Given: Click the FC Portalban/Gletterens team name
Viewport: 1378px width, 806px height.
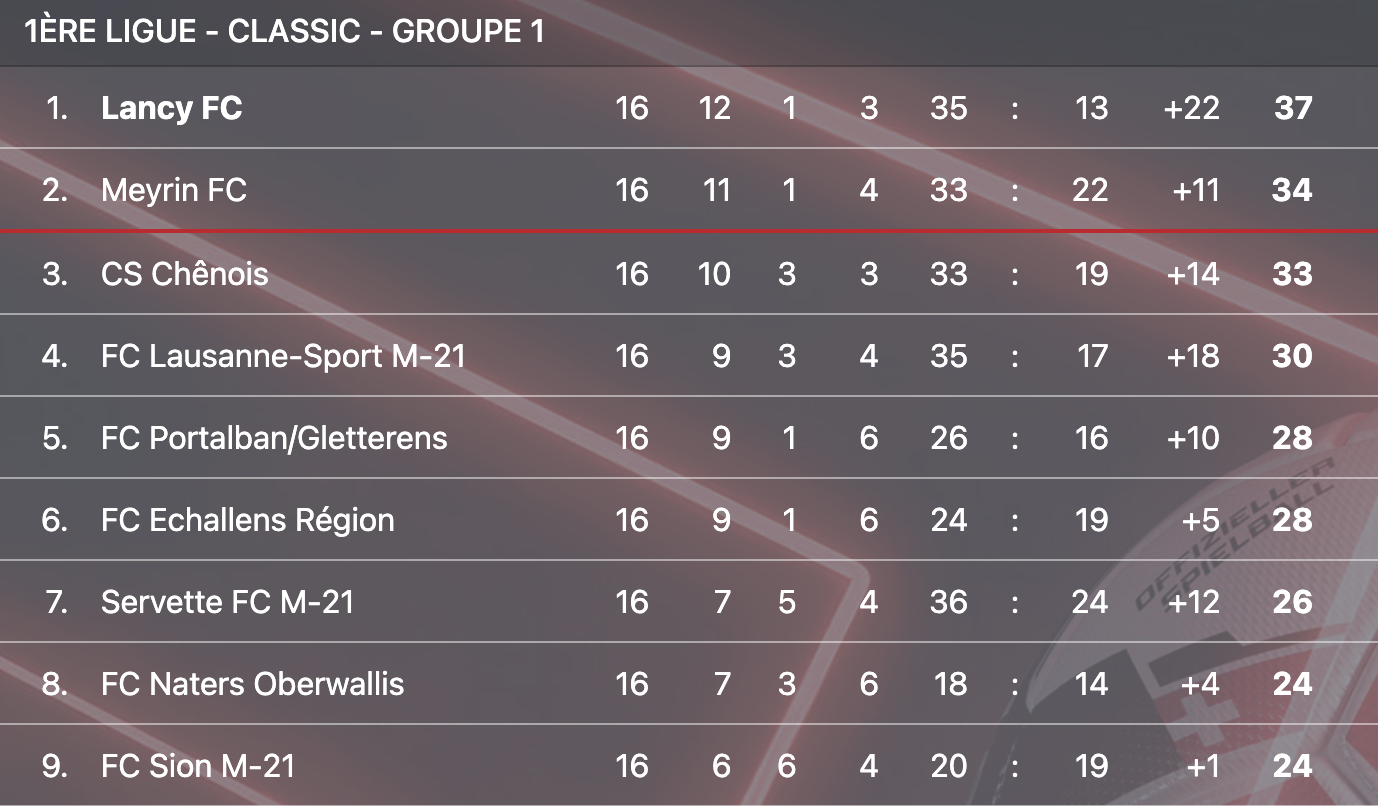Looking at the screenshot, I should (x=274, y=438).
